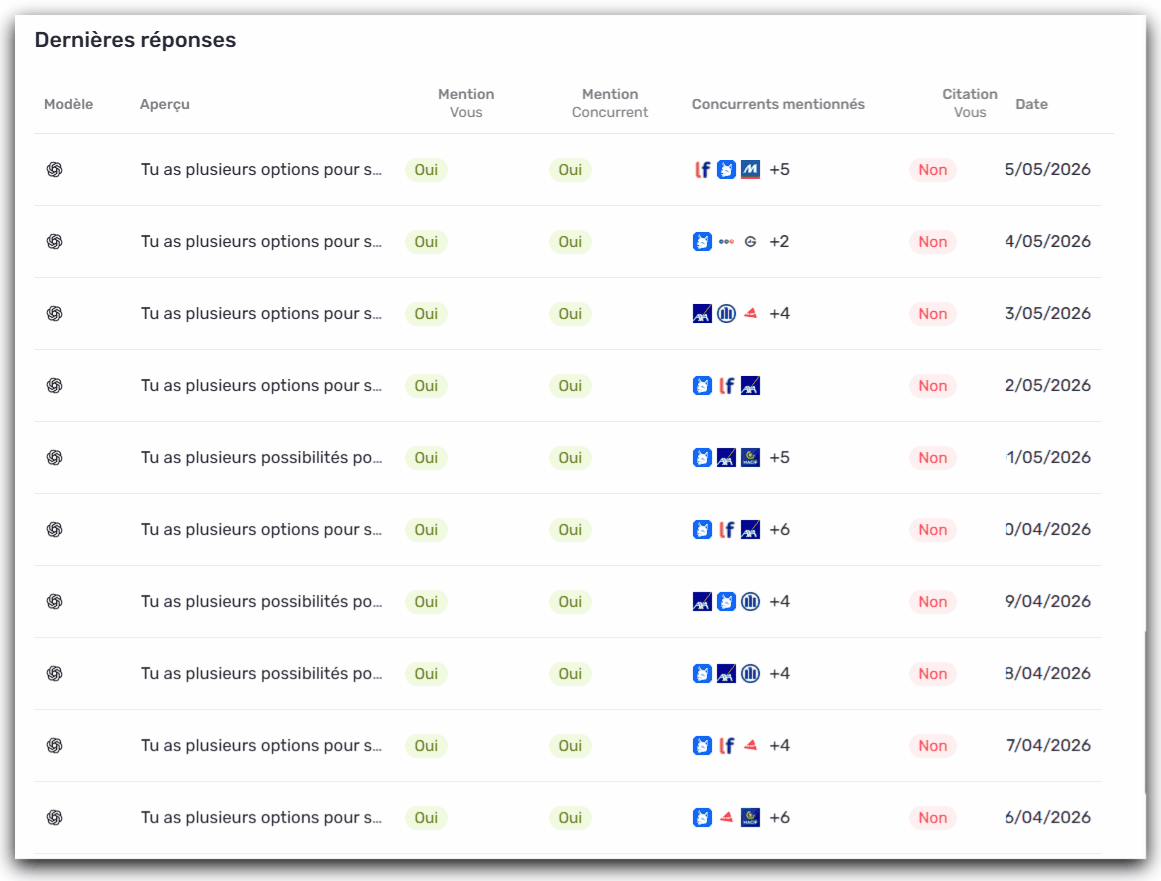Click the Mention Vous 'Oui' badge in the 7/04/2026 row
Image resolution: width=1161 pixels, height=881 pixels.
[426, 746]
